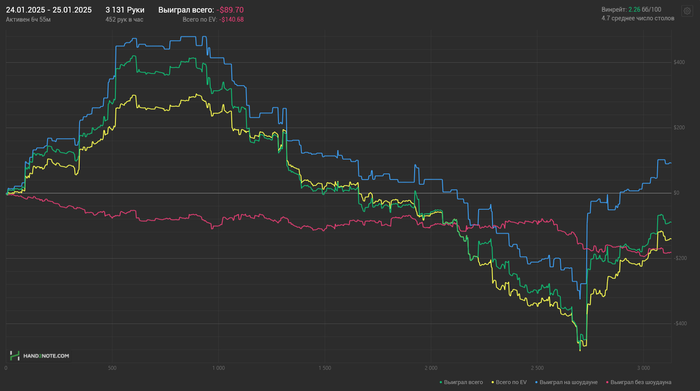Viewport: 700px width, 391px height.
Task: Click the 3 000 x-axis label
Action: point(643,368)
